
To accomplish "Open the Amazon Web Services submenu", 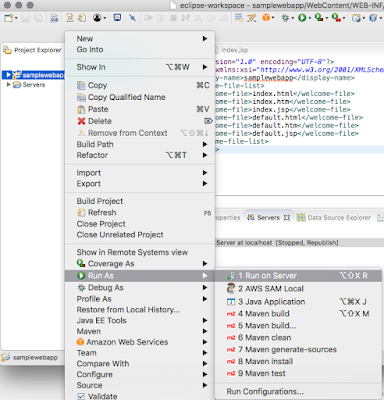I will pos(140,342).
